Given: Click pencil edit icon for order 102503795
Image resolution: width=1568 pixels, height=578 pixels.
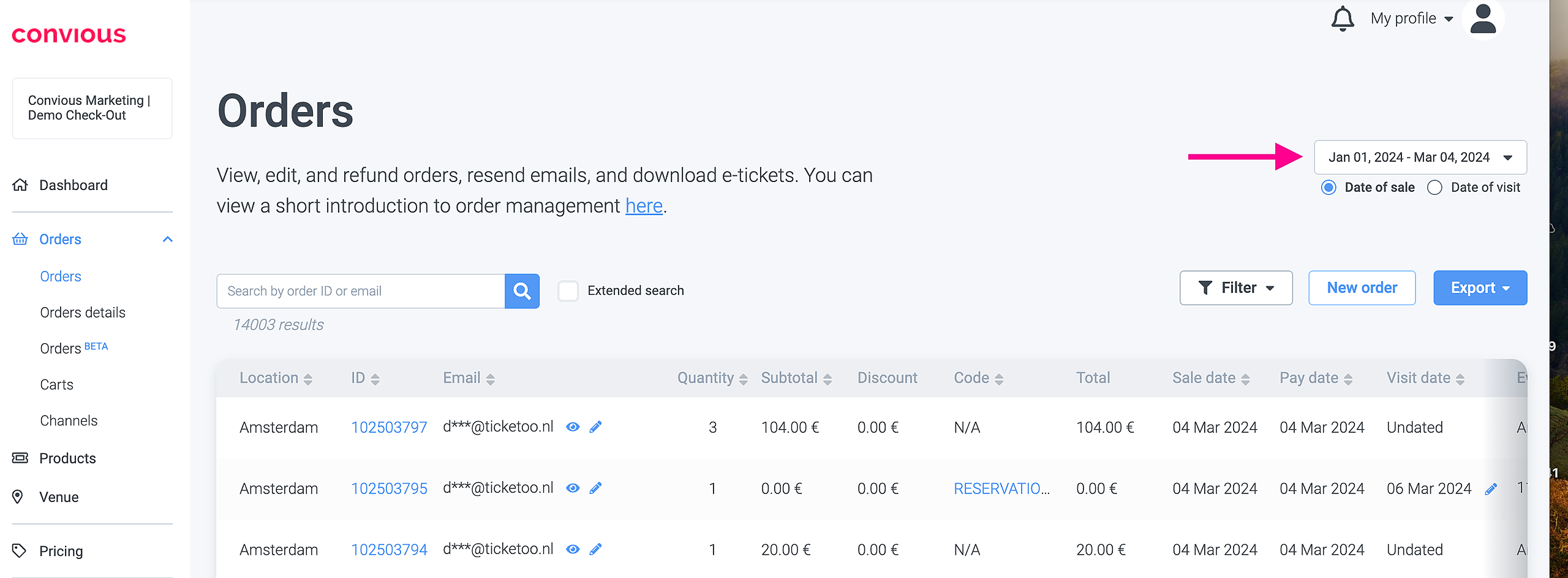Looking at the screenshot, I should [595, 489].
